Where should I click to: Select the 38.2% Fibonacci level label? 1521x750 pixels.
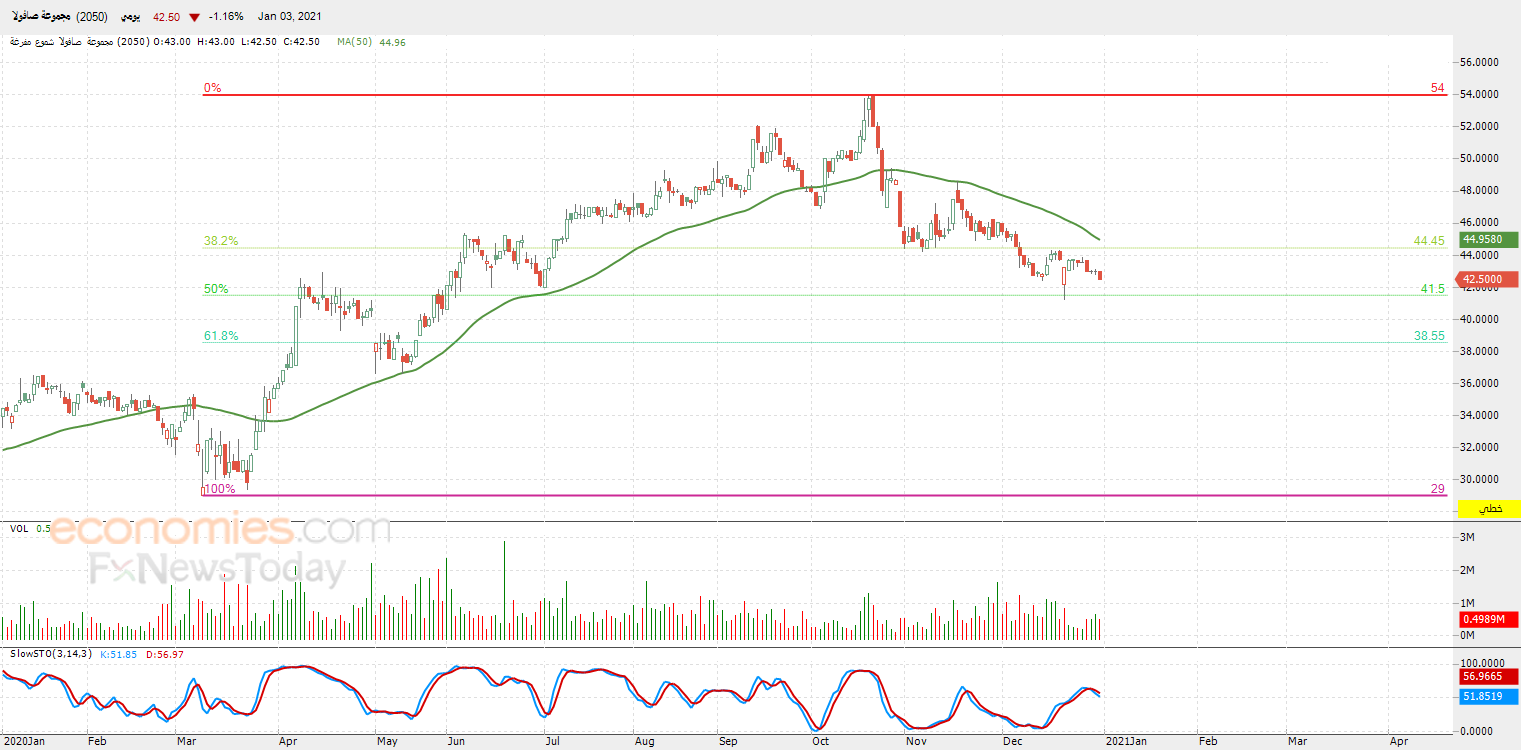(x=221, y=241)
